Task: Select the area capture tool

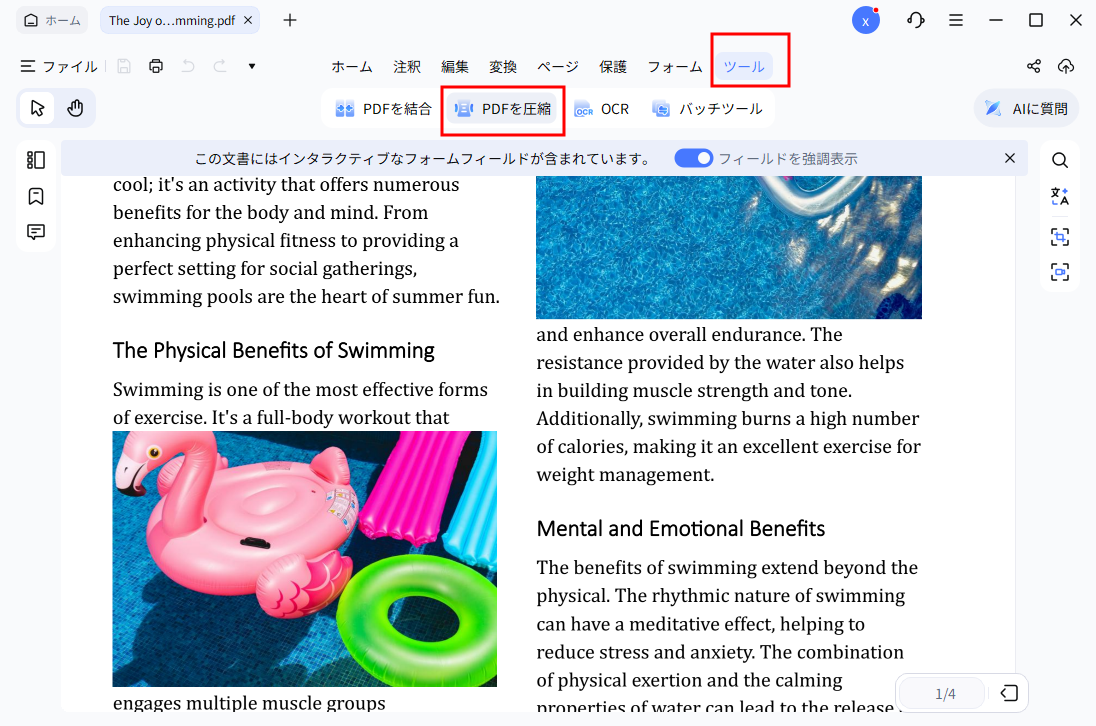Action: coord(1060,237)
